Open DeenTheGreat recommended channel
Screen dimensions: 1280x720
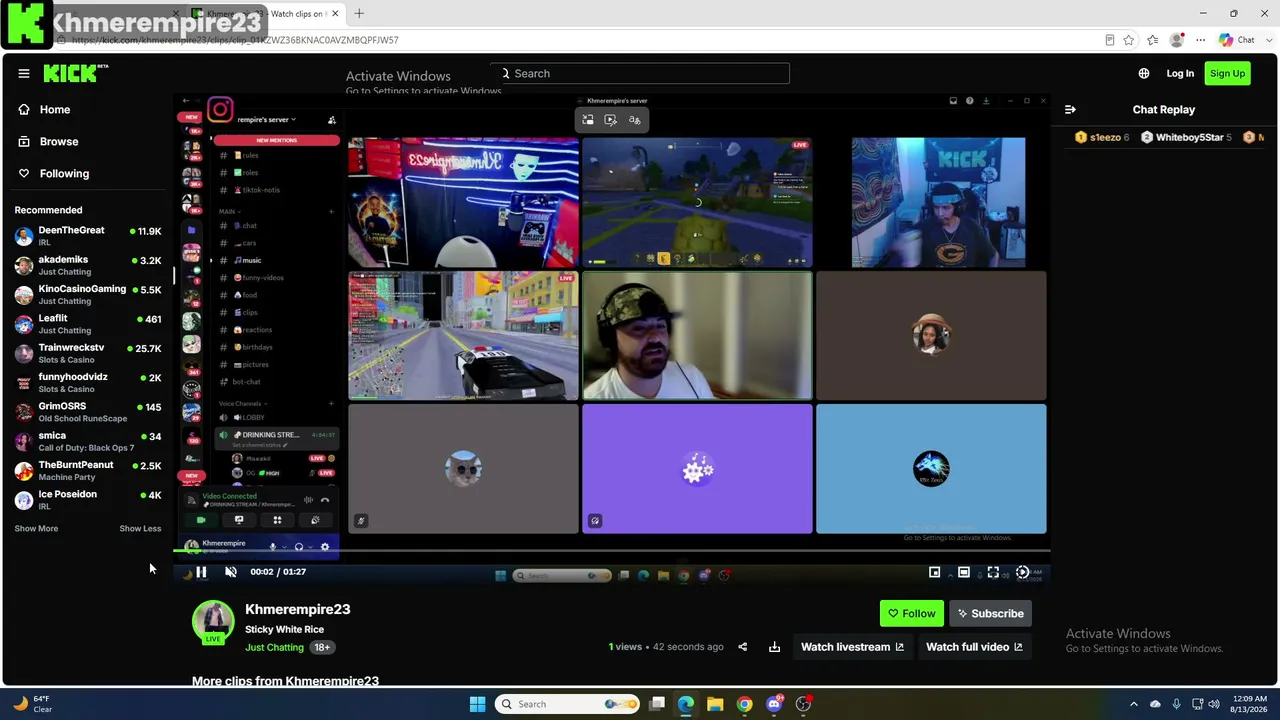(88, 236)
